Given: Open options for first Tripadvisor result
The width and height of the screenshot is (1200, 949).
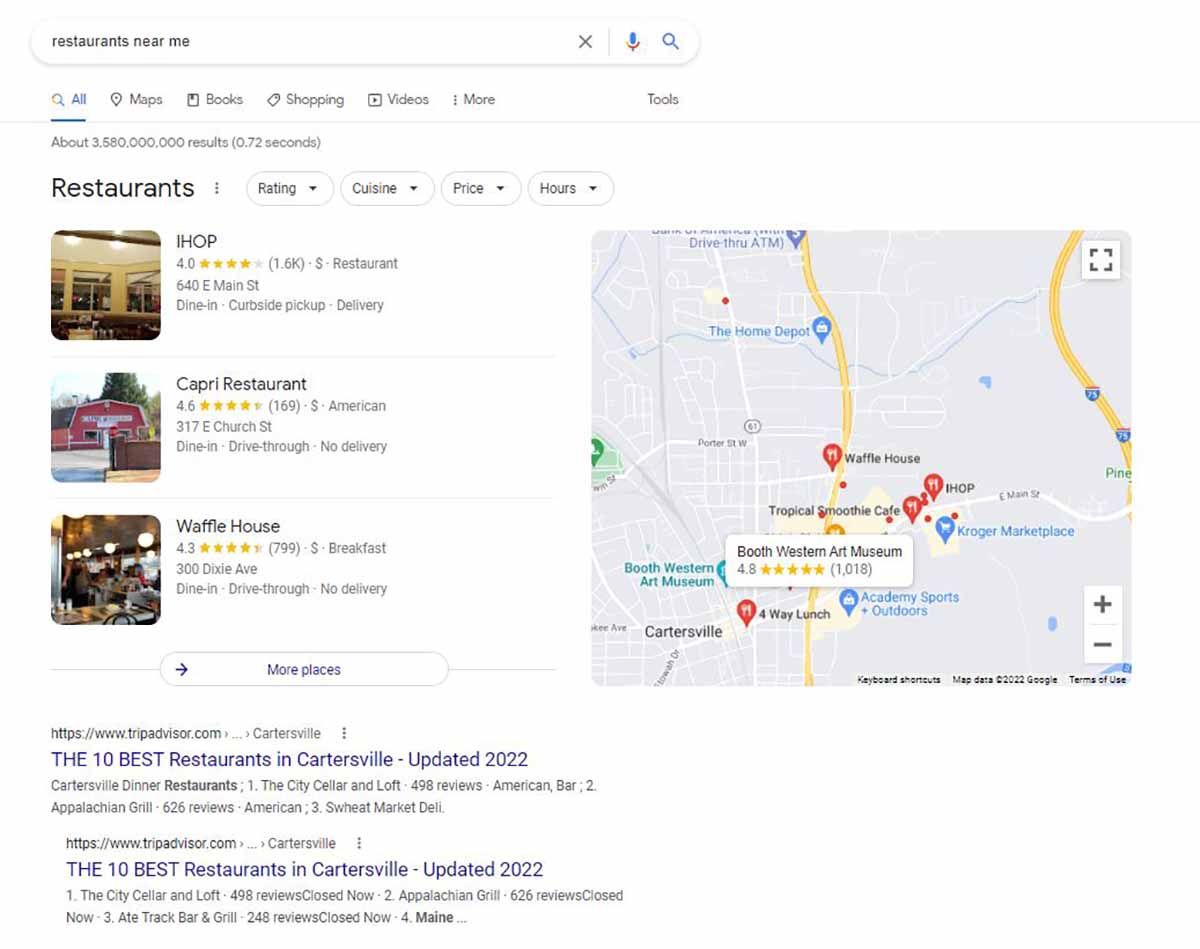Looking at the screenshot, I should point(344,733).
